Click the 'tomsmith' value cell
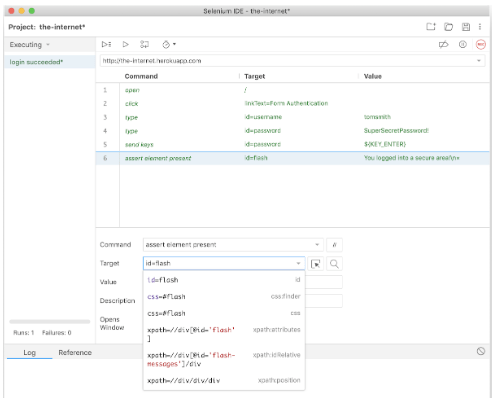502x405 pixels. pos(377,117)
